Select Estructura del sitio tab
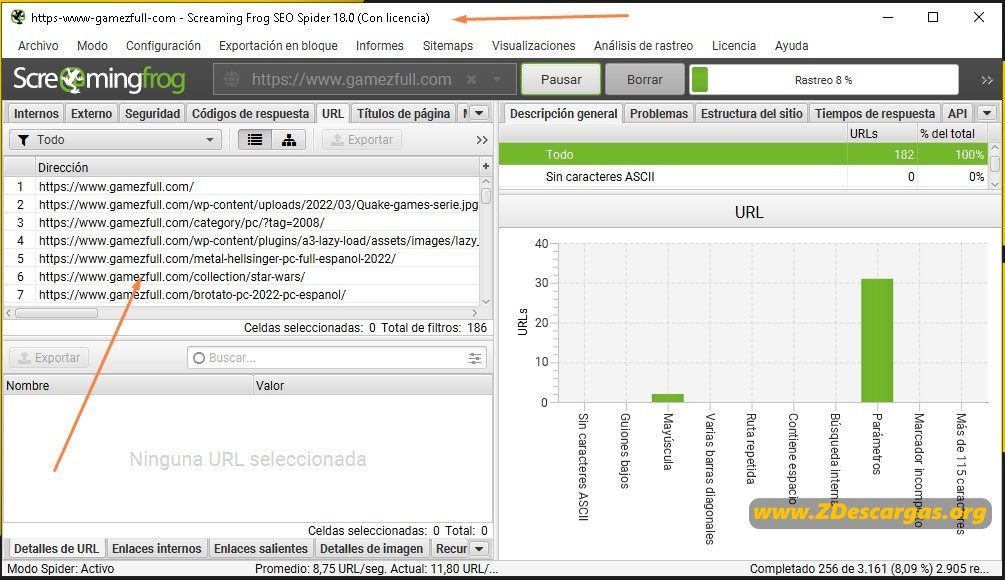The width and height of the screenshot is (1005, 580). click(751, 113)
